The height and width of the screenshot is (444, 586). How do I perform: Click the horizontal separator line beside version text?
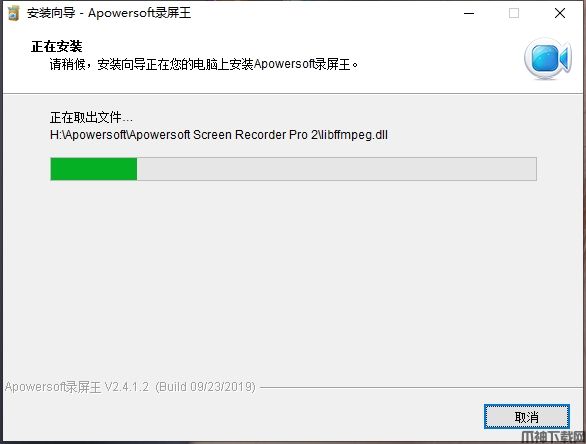point(420,387)
